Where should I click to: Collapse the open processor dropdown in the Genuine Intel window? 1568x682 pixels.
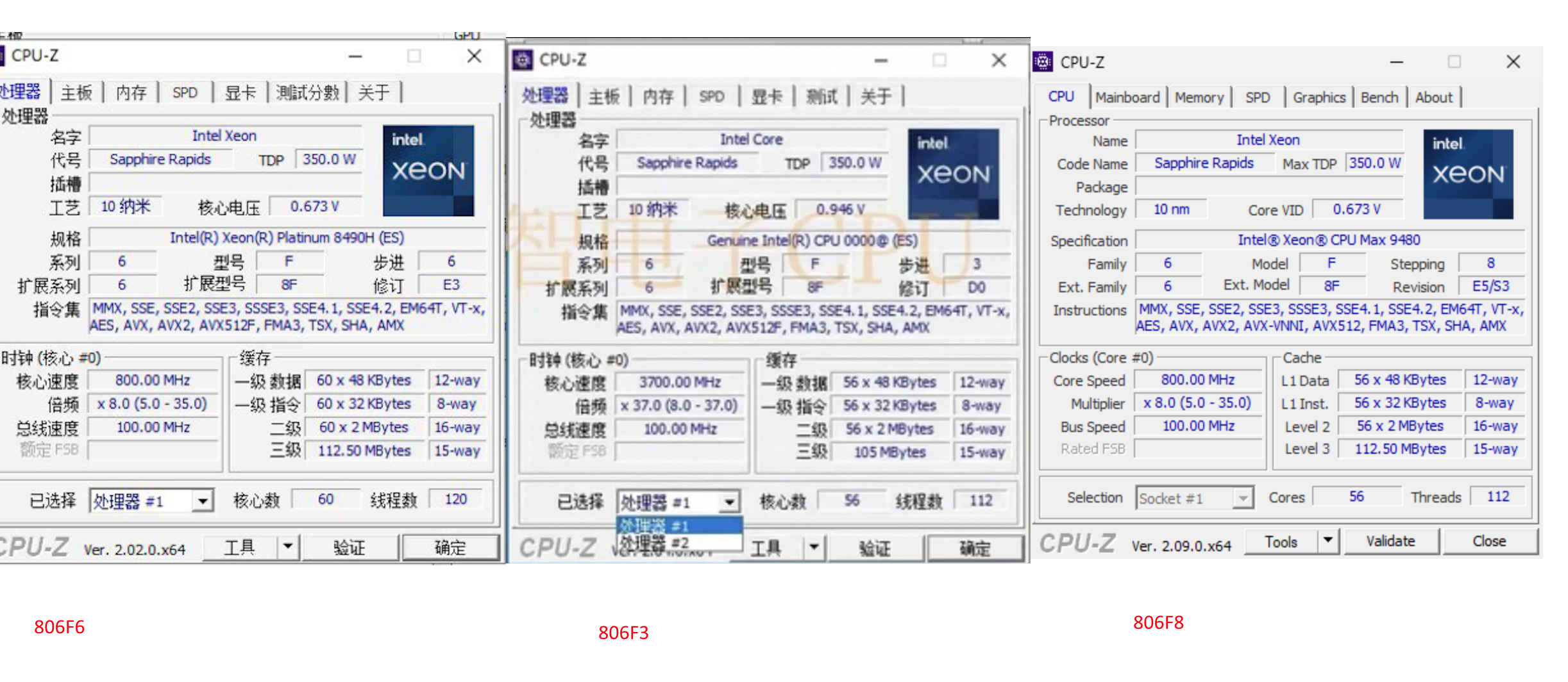click(730, 502)
